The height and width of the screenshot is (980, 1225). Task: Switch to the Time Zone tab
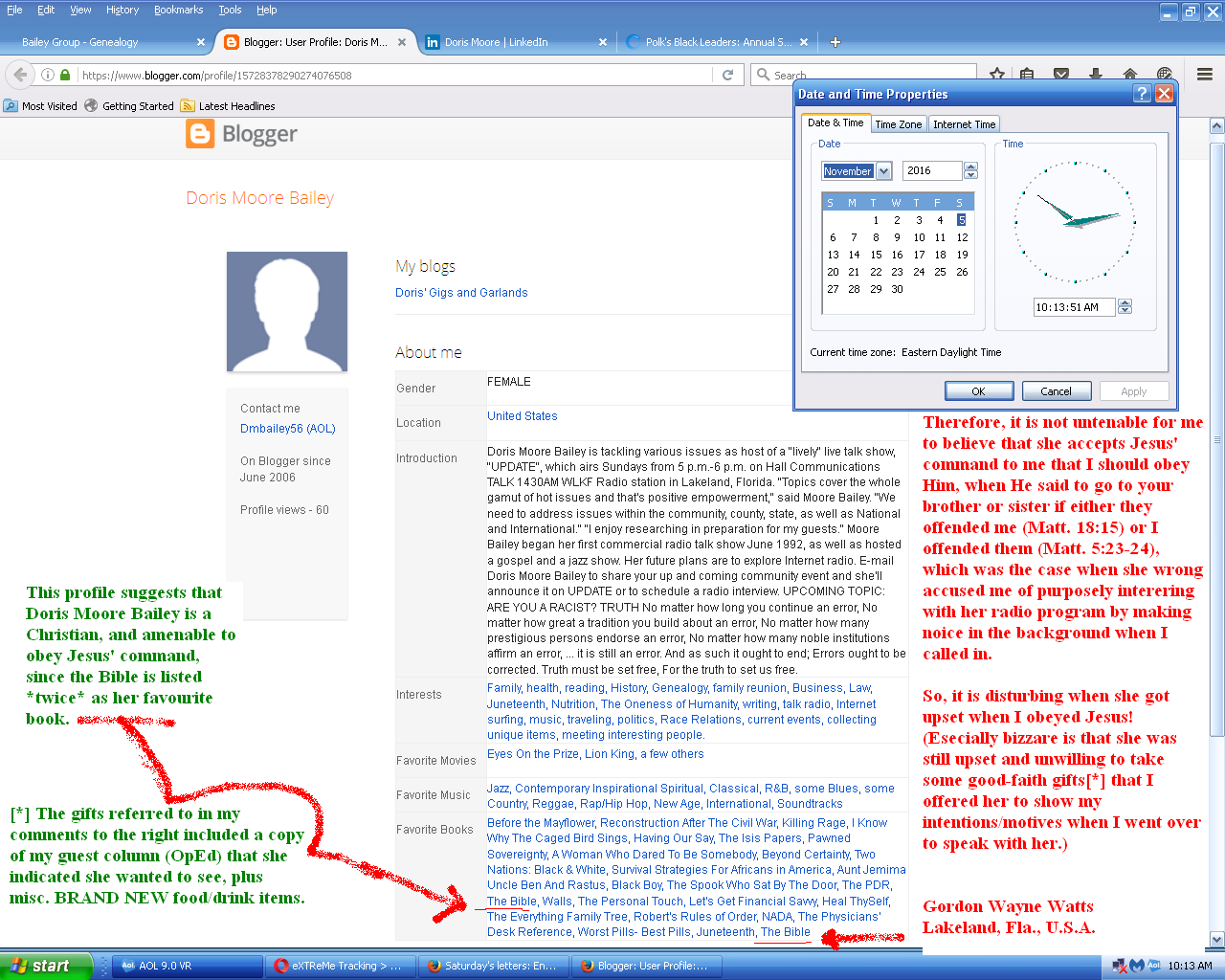[898, 124]
